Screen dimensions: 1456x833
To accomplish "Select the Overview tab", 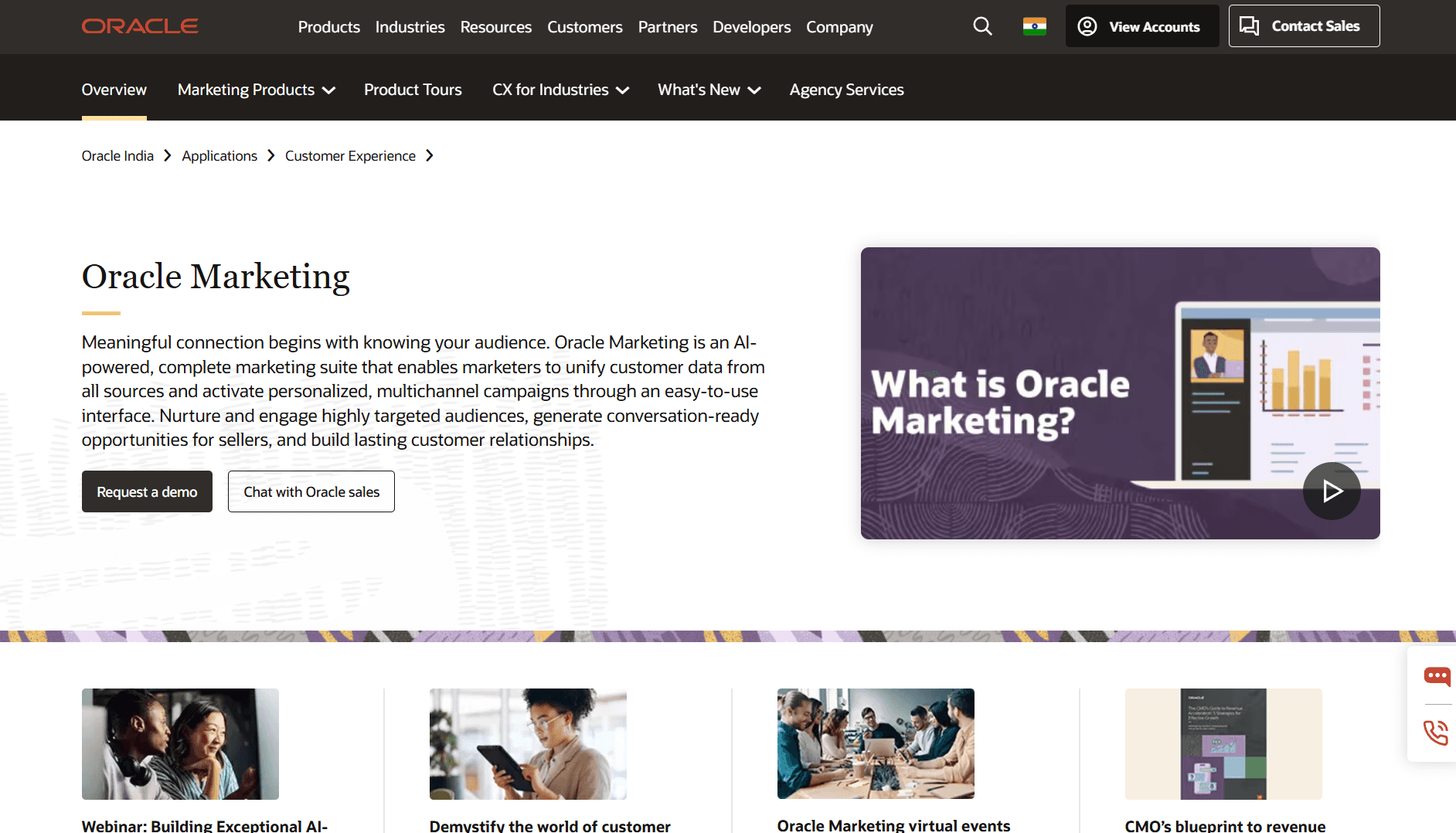I will 114,90.
